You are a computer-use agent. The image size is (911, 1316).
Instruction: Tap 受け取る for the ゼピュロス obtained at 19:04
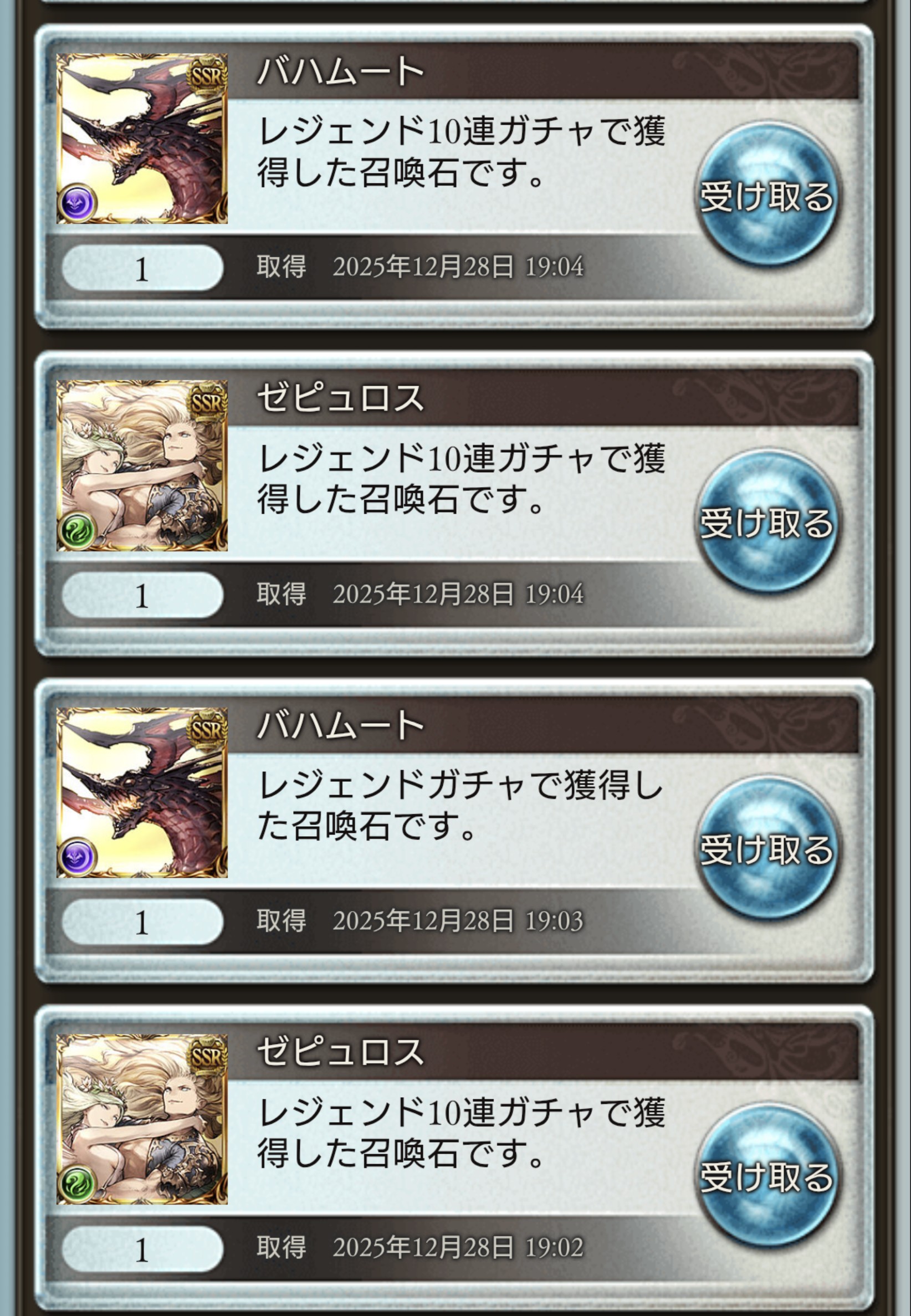(x=766, y=522)
